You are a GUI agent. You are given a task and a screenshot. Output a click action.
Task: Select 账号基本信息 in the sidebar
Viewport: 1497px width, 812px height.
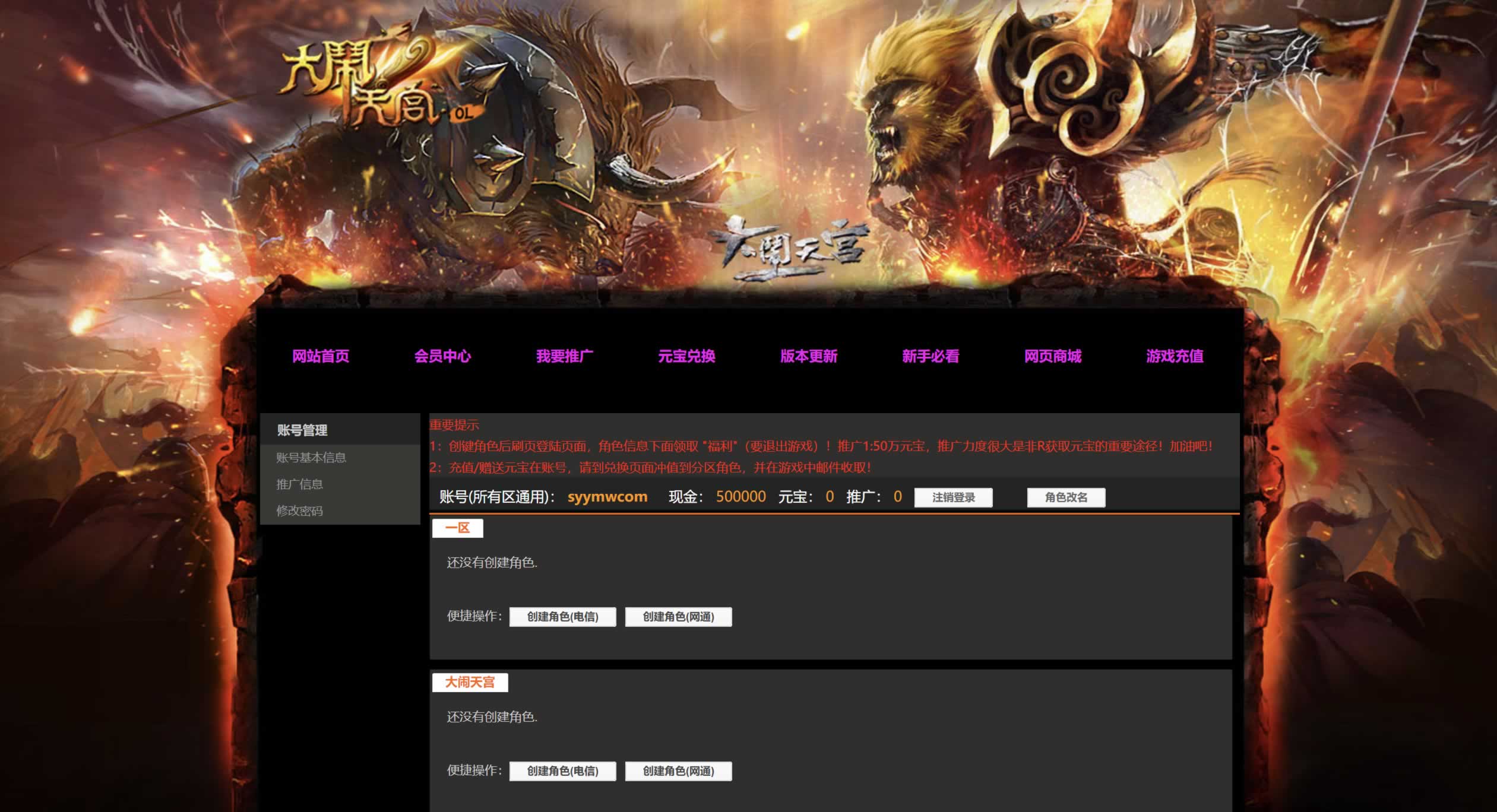tap(311, 458)
